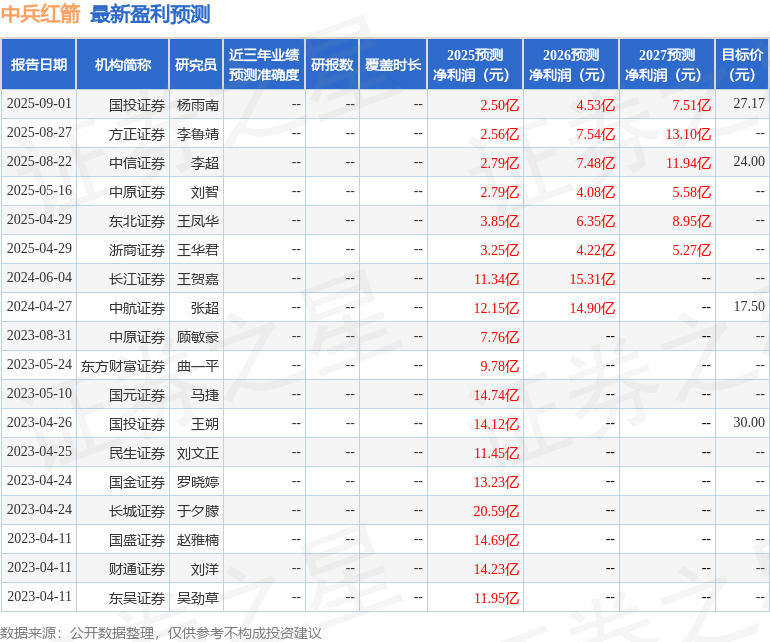The width and height of the screenshot is (770, 642).
Task: Click the 15.31亿 forecast value
Action: click(592, 279)
